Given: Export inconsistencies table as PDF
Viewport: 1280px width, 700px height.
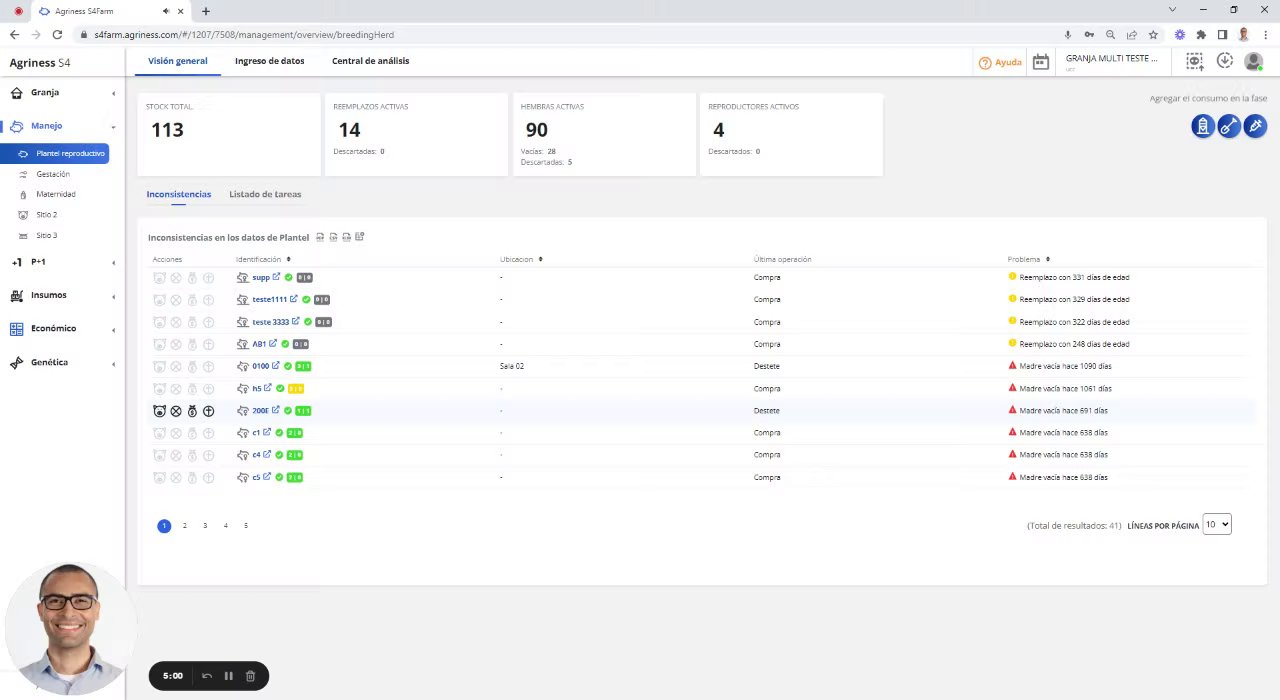Looking at the screenshot, I should [320, 237].
